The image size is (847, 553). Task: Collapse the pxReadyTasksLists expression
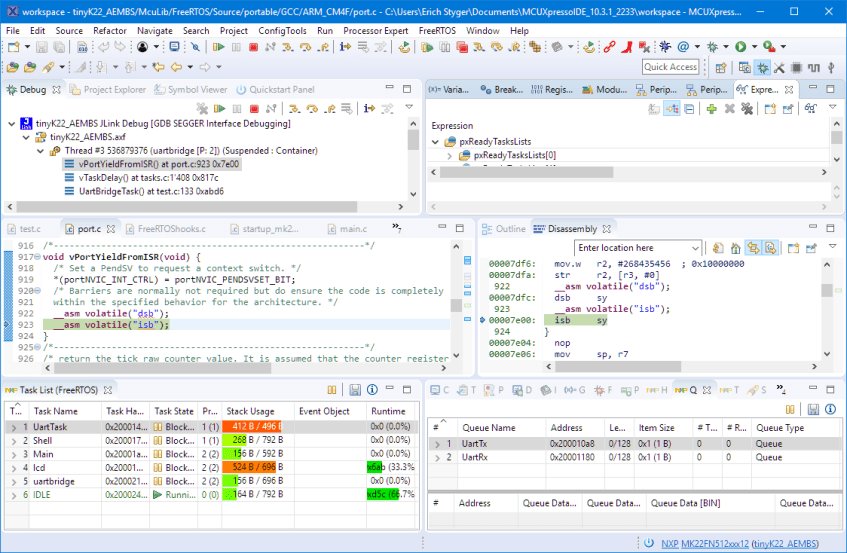coord(435,142)
